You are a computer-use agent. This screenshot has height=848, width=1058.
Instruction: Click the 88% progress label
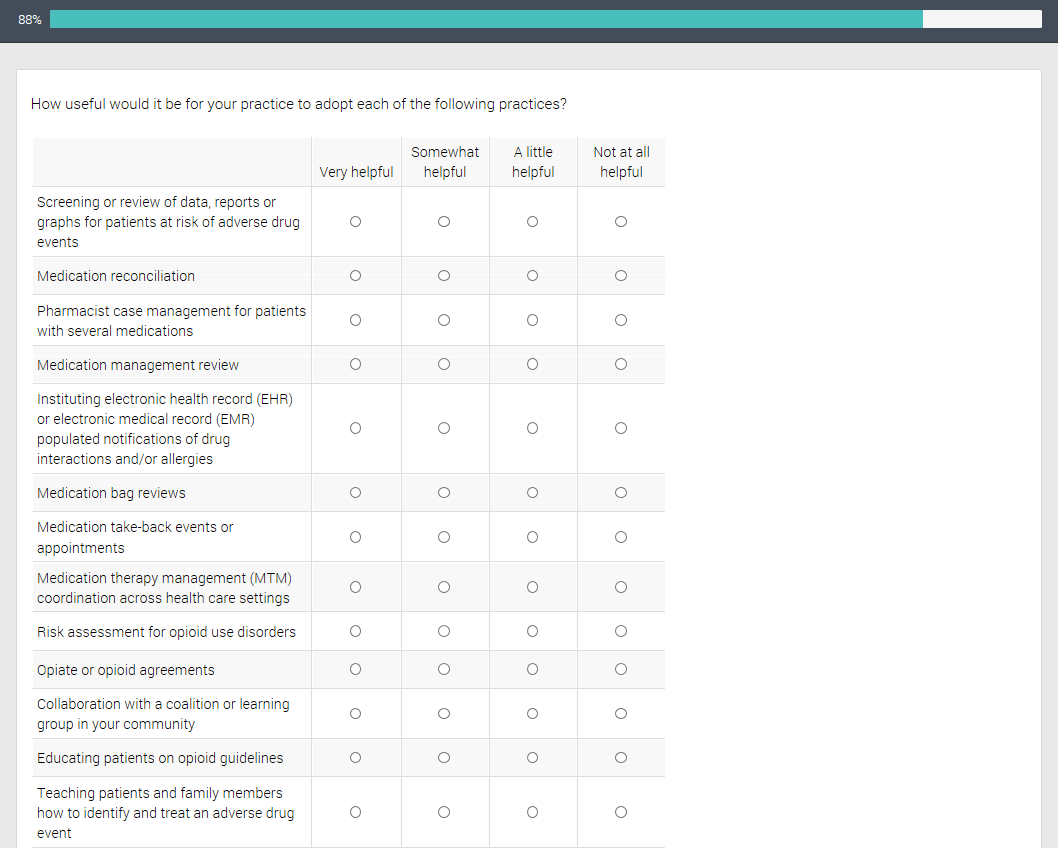[30, 20]
